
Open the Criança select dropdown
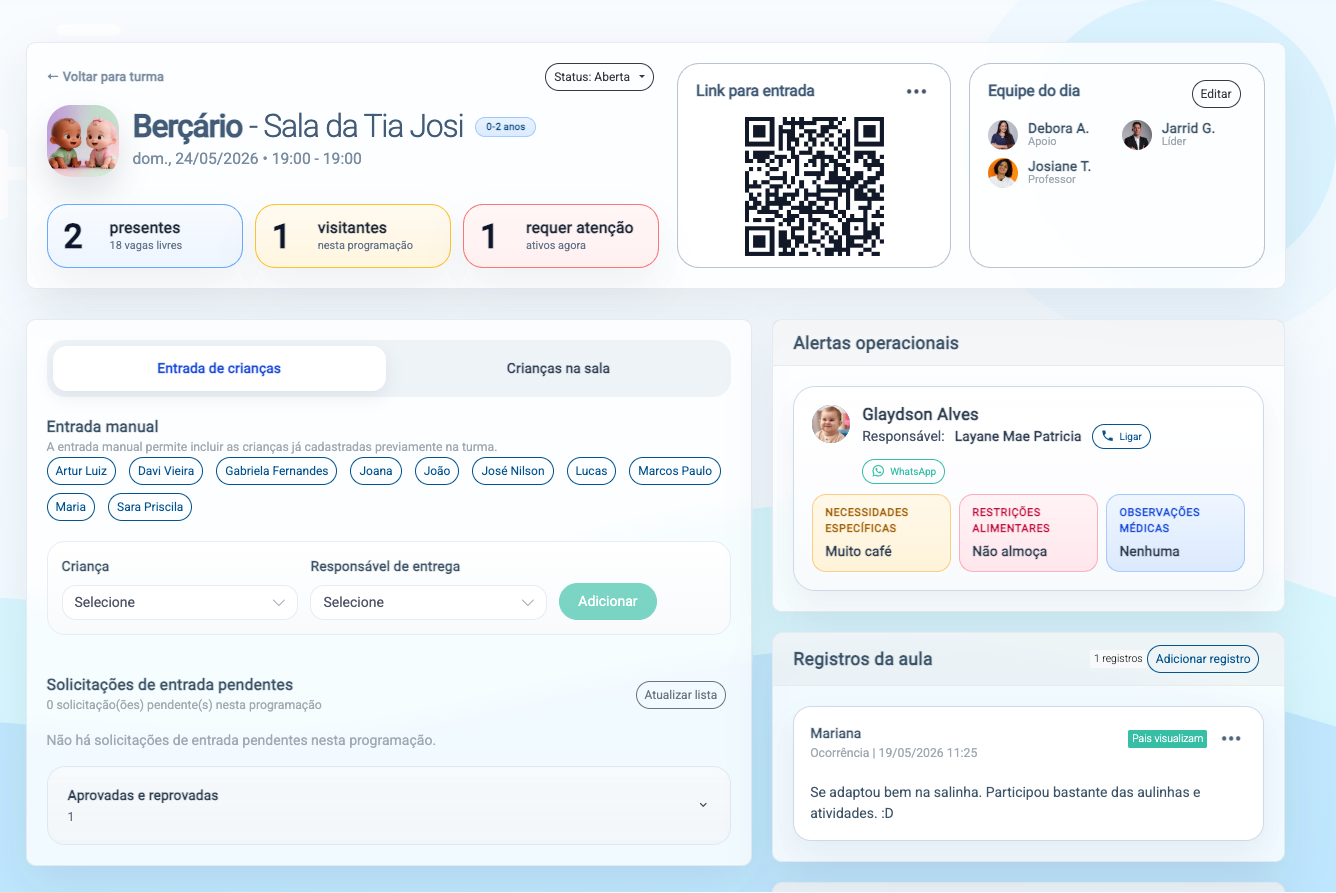(x=180, y=602)
